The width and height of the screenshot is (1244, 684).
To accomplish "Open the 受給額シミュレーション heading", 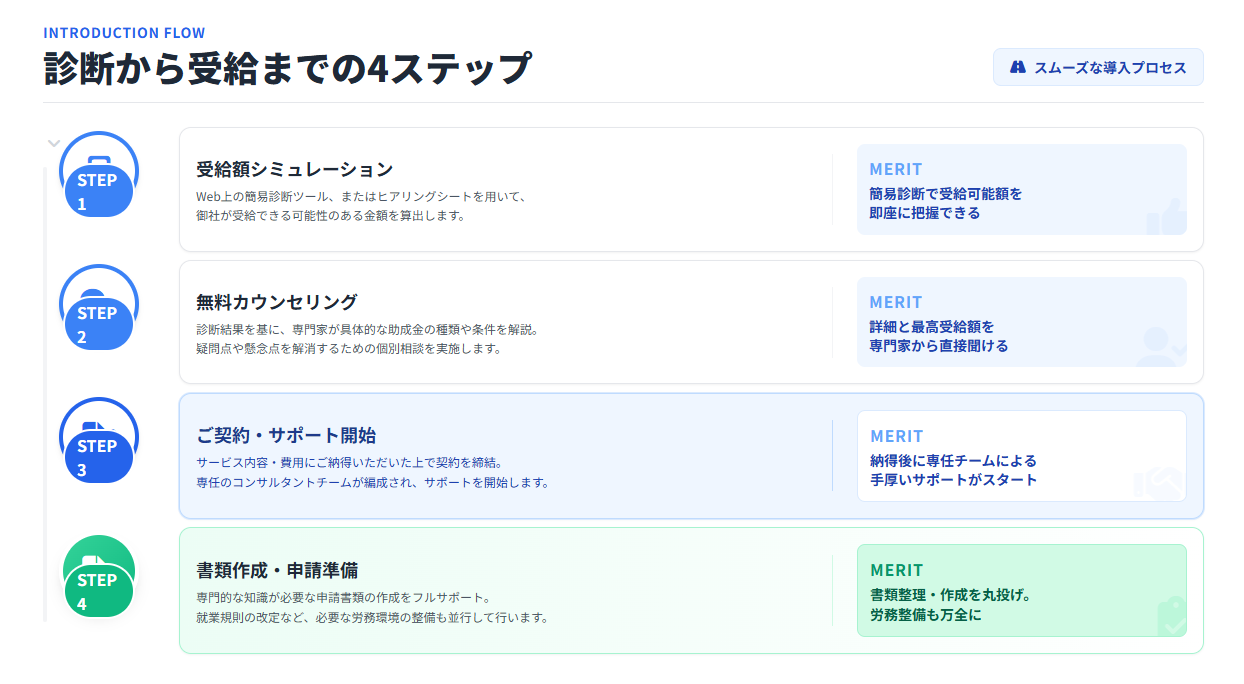I will point(294,169).
